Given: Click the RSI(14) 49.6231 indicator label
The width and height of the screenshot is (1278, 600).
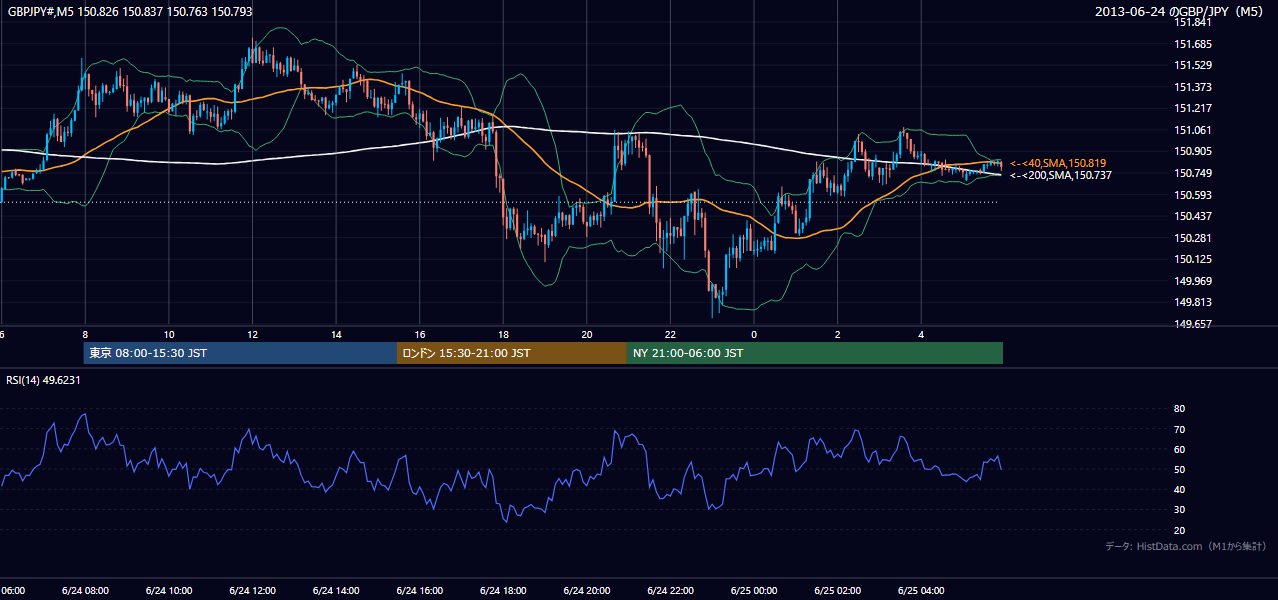Looking at the screenshot, I should click(43, 380).
